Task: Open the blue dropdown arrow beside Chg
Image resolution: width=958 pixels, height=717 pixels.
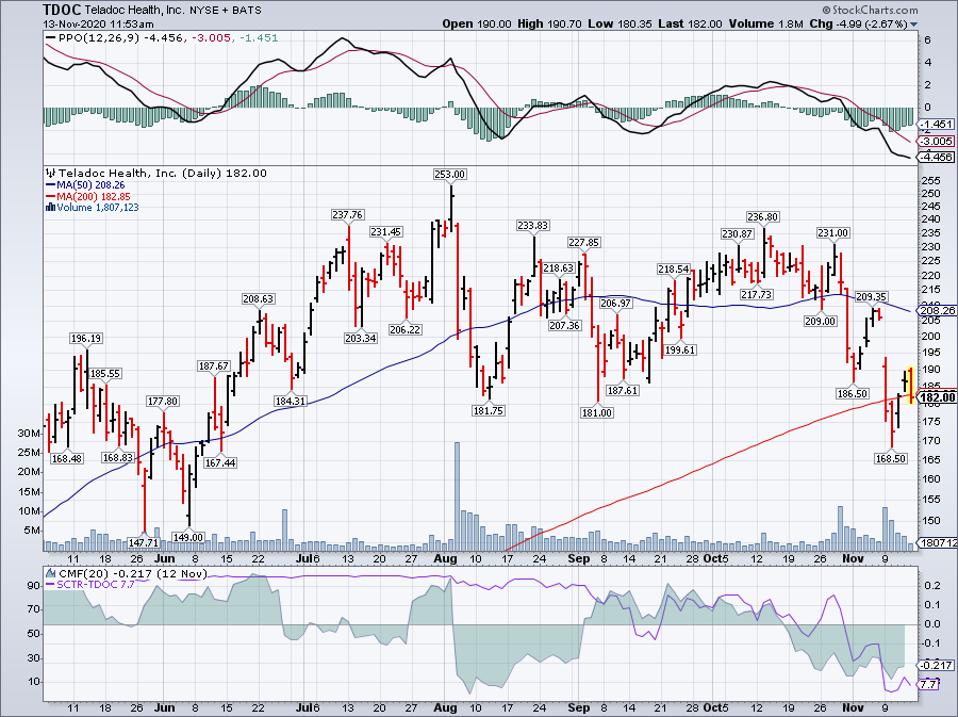Action: [x=914, y=25]
